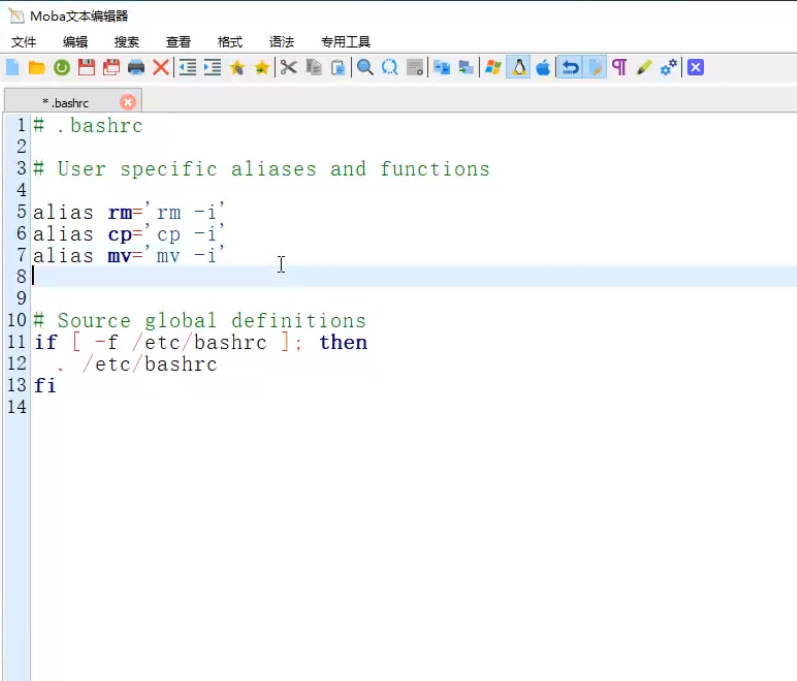The width and height of the screenshot is (797, 681).
Task: Toggle word wrap with the blue return-arrow icon
Action: pyautogui.click(x=570, y=68)
